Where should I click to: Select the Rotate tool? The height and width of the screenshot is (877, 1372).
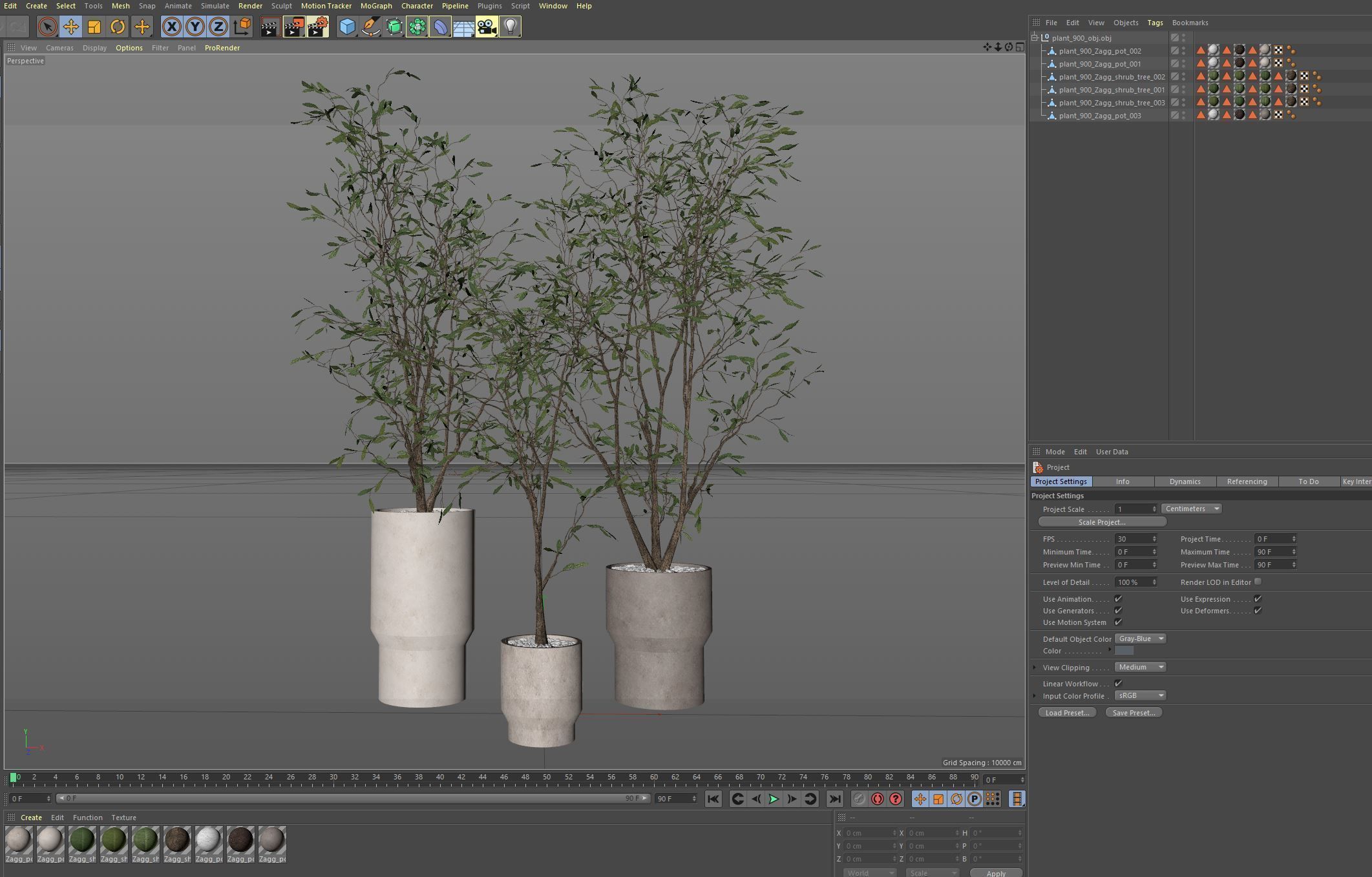coord(117,26)
